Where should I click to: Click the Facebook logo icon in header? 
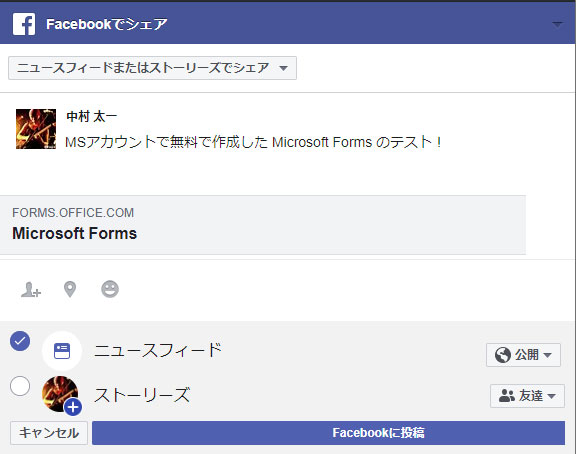point(24,24)
